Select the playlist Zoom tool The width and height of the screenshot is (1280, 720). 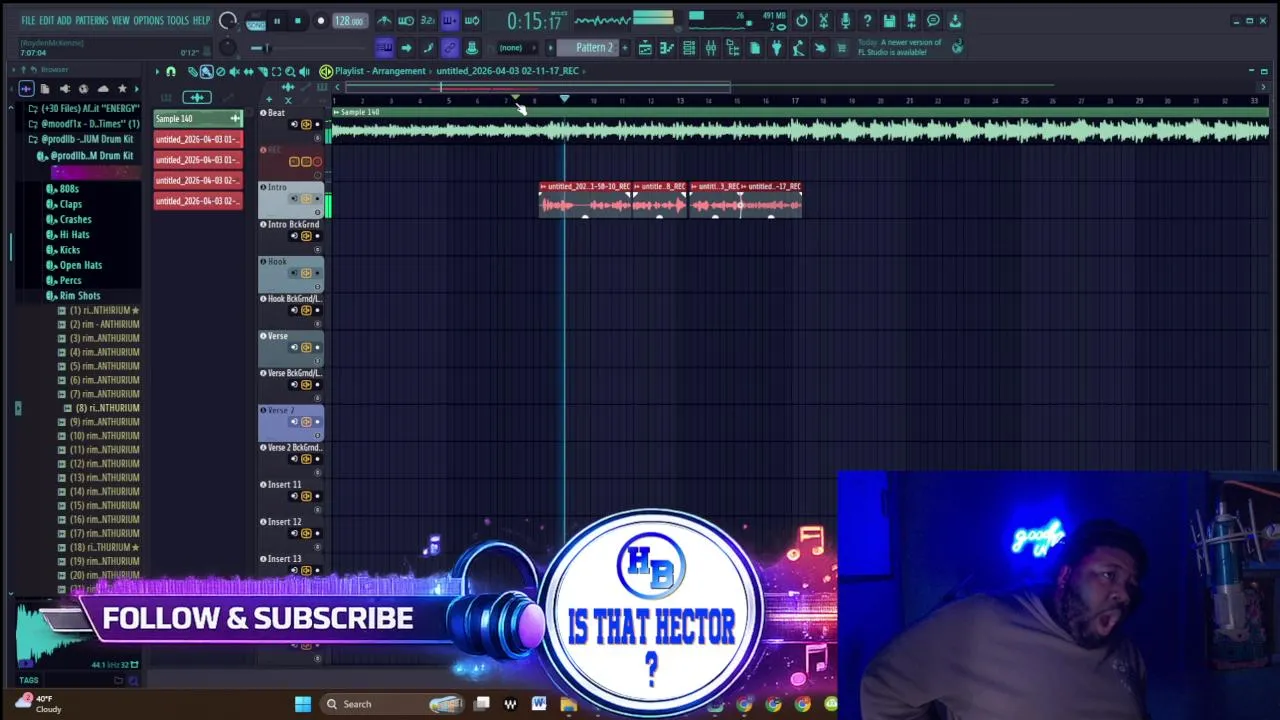pos(290,72)
